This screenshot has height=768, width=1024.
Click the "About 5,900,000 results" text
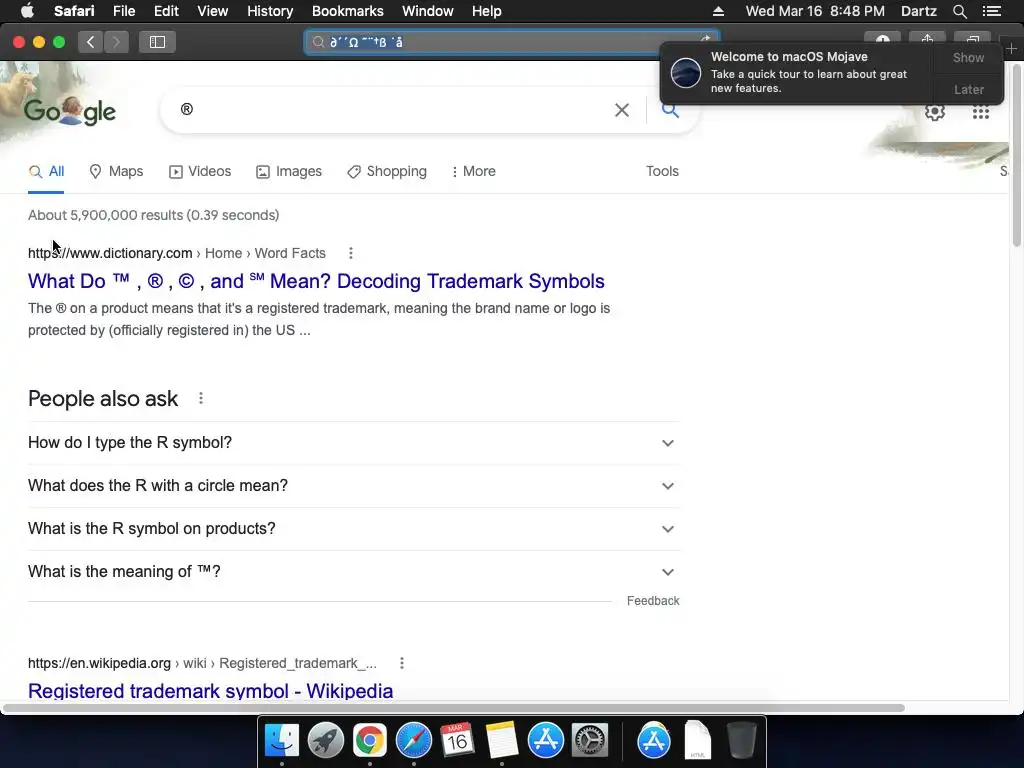[153, 216]
